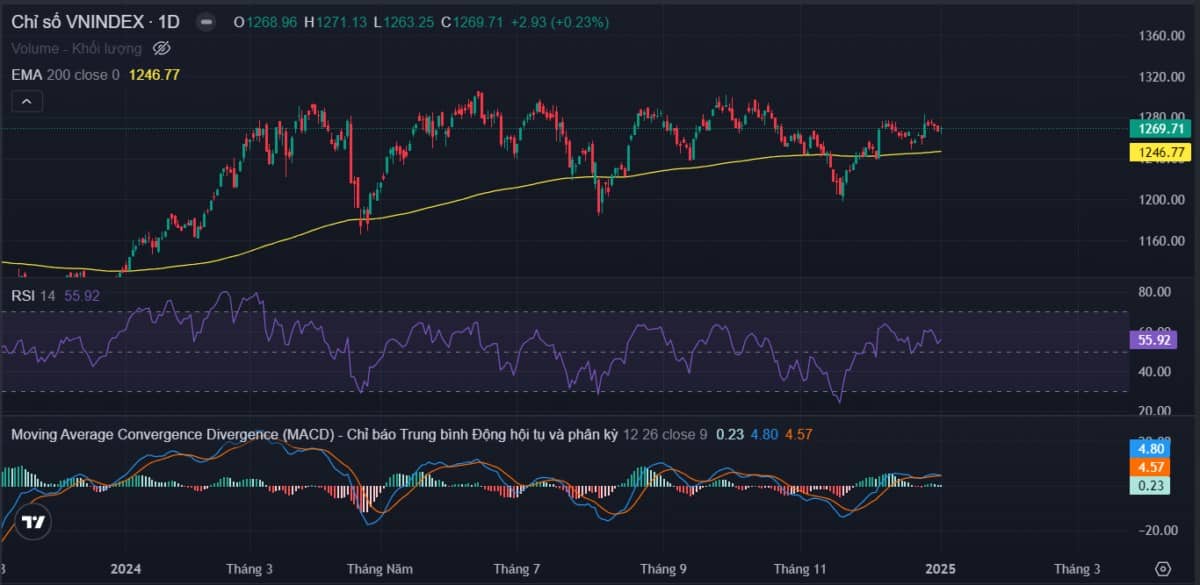Click Tháng 11 on the time axis
Viewport: 1200px width, 585px height.
(800, 569)
